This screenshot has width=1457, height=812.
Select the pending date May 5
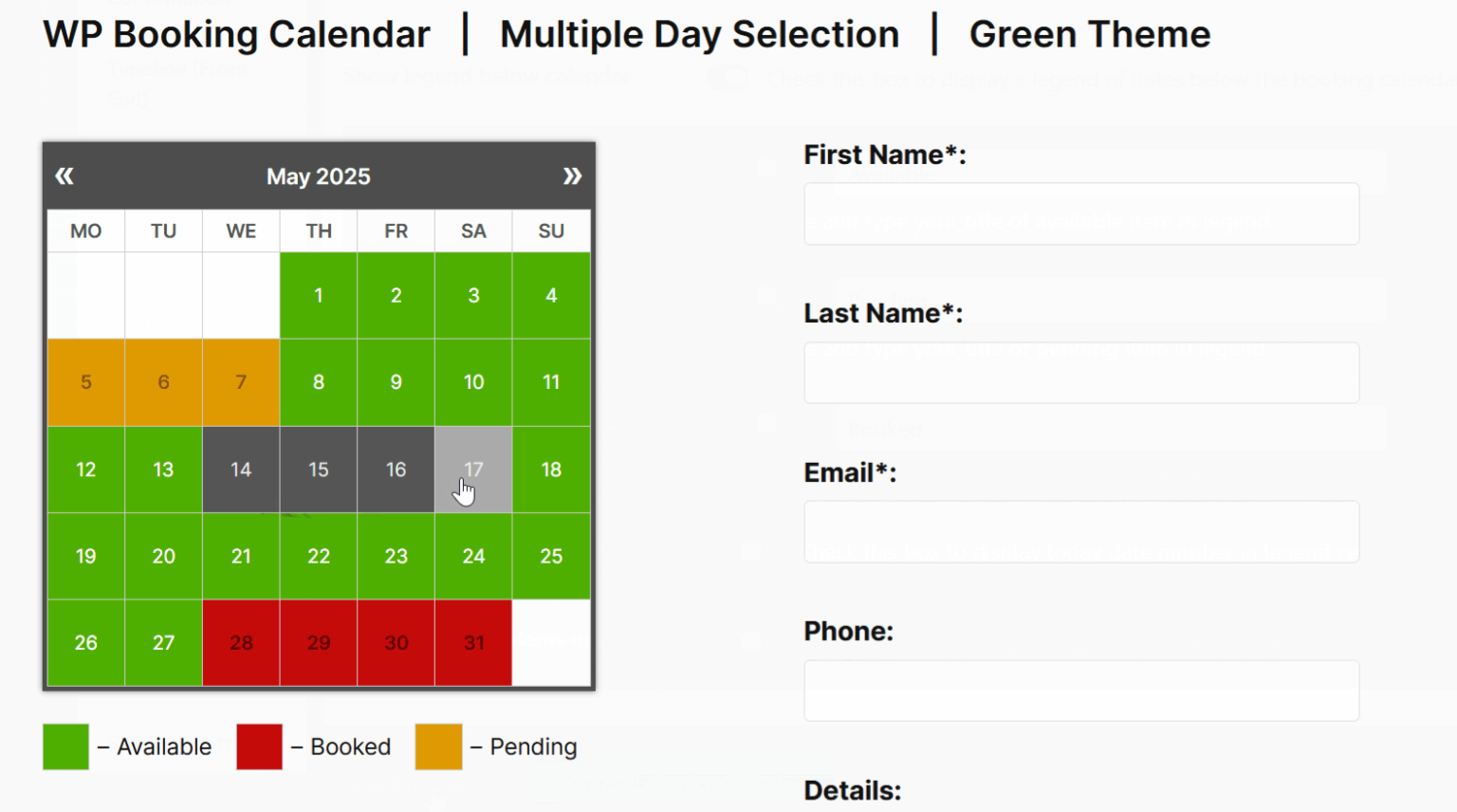pyautogui.click(x=85, y=381)
